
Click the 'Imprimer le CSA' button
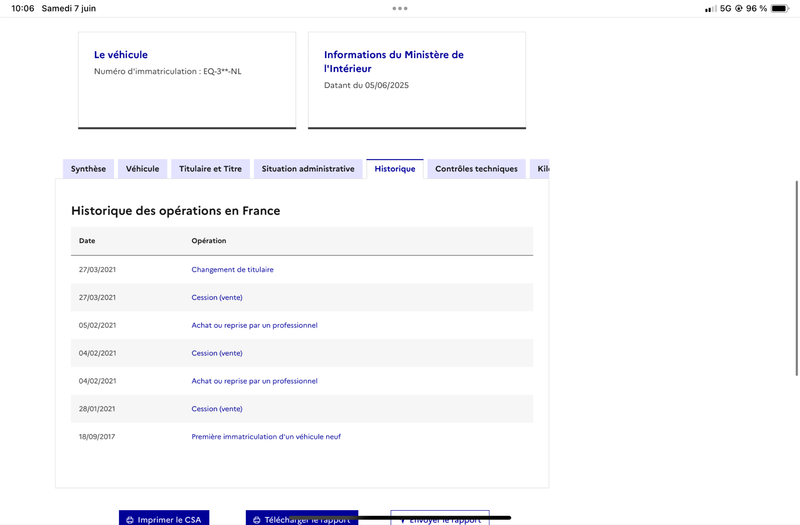164,517
